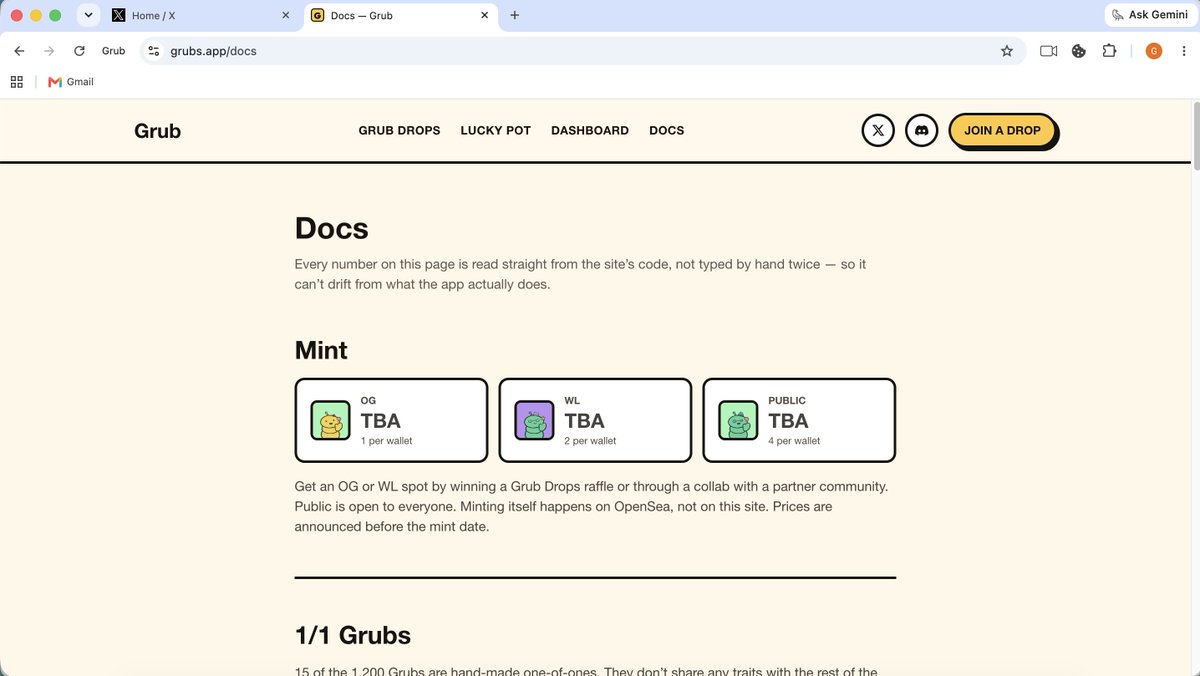Open the Extensions puzzle icon
The width and height of the screenshot is (1200, 676).
[1109, 51]
